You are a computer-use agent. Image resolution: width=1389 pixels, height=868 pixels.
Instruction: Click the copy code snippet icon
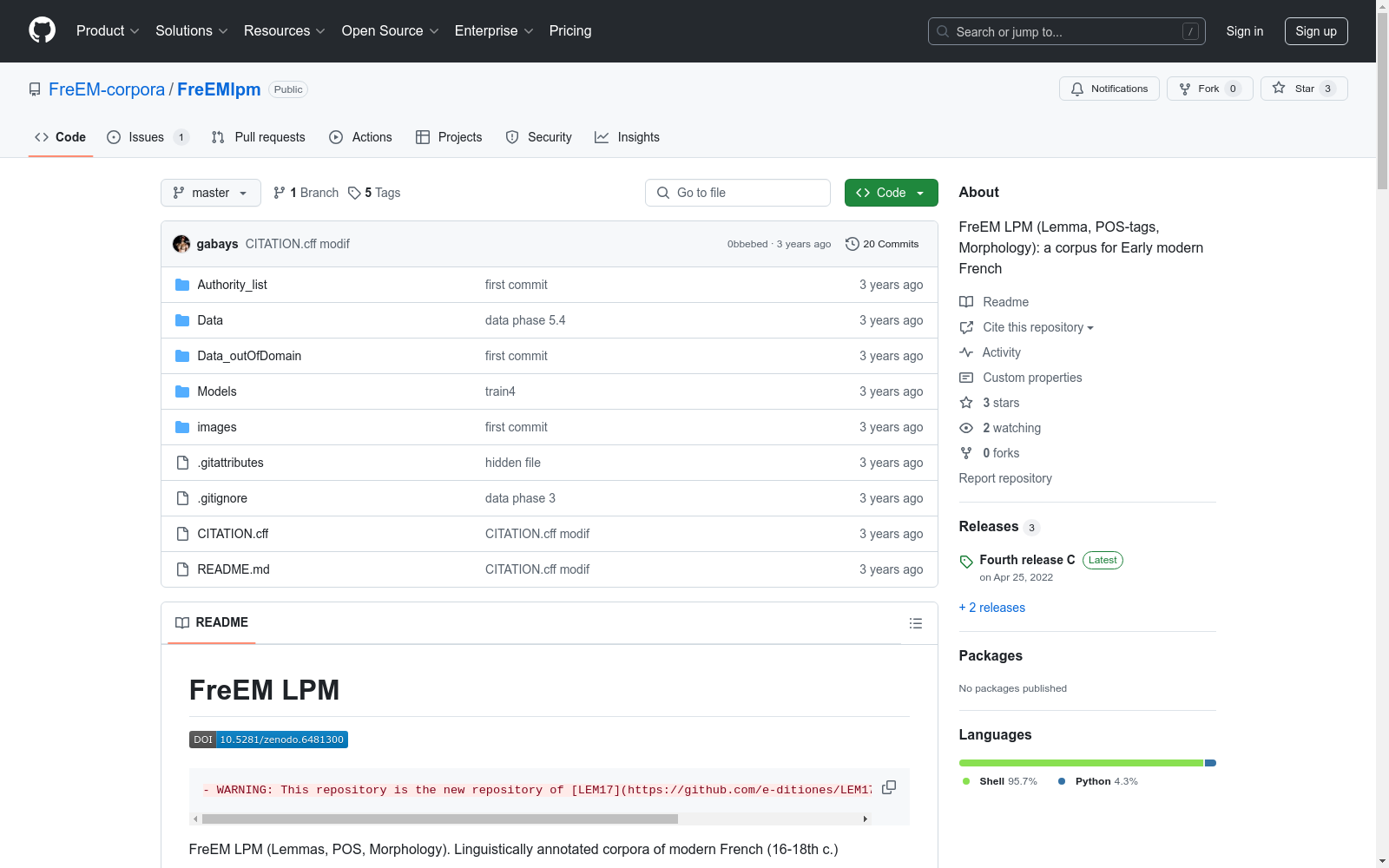(889, 787)
